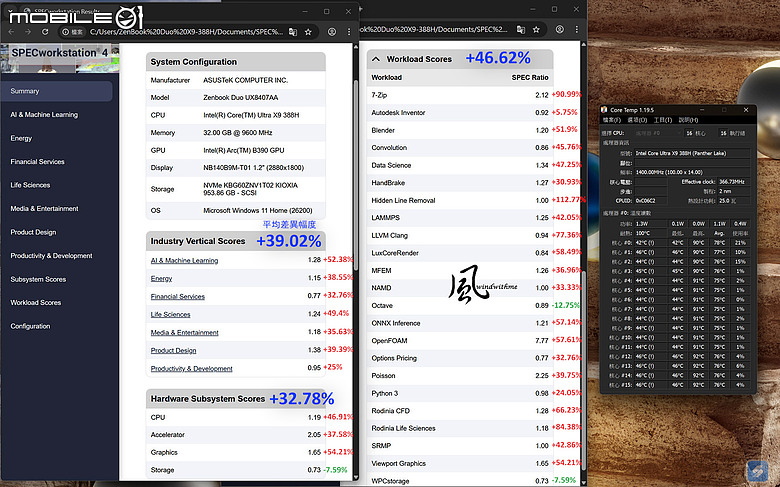Screen dimensions: 780x487
Task: Bookmark page with star in right browser
Action: 536,29
